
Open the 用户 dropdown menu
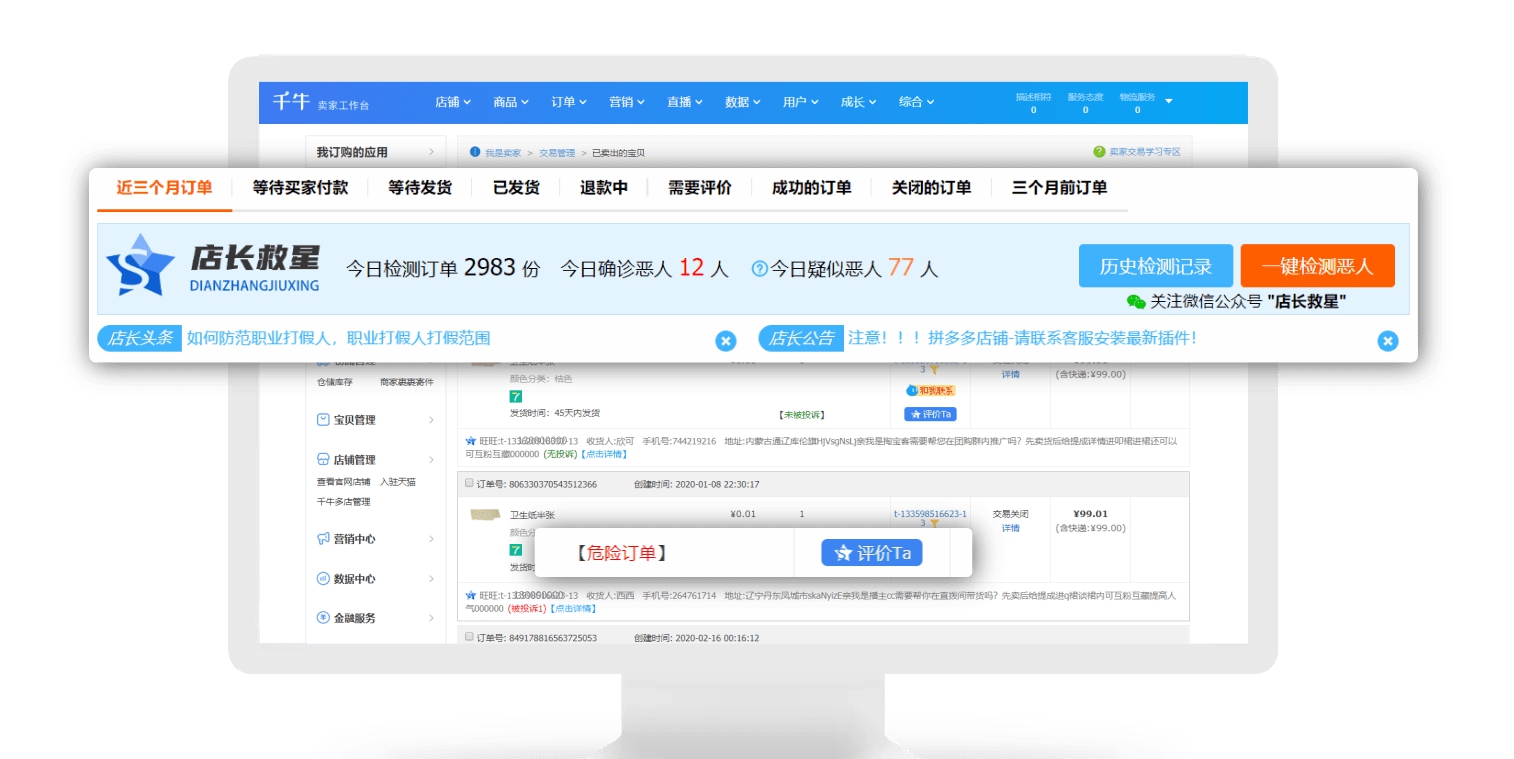click(x=799, y=102)
